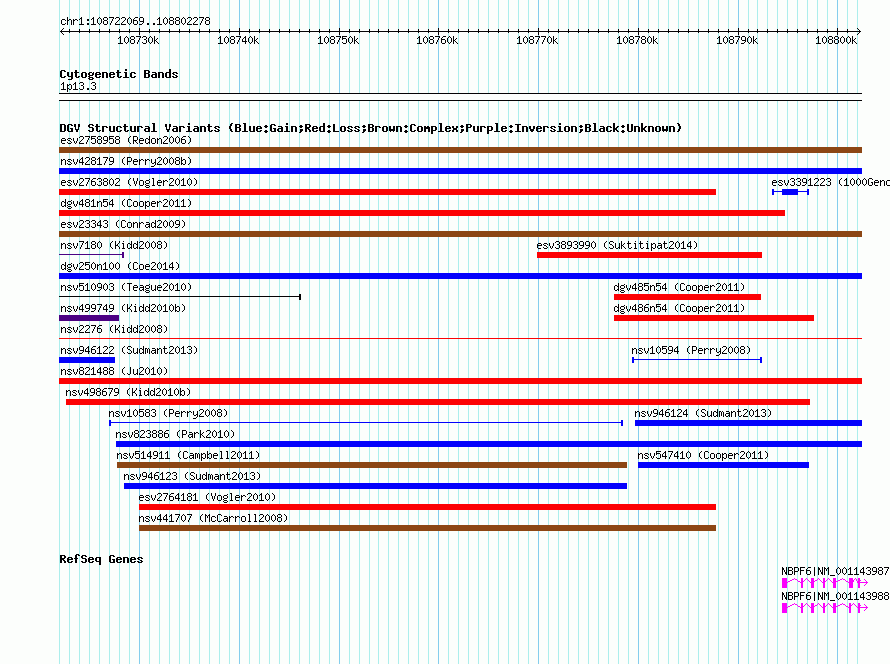Select the dgv250n100 (Coe2014) blue bar
The height and width of the screenshot is (664, 890).
[460, 276]
